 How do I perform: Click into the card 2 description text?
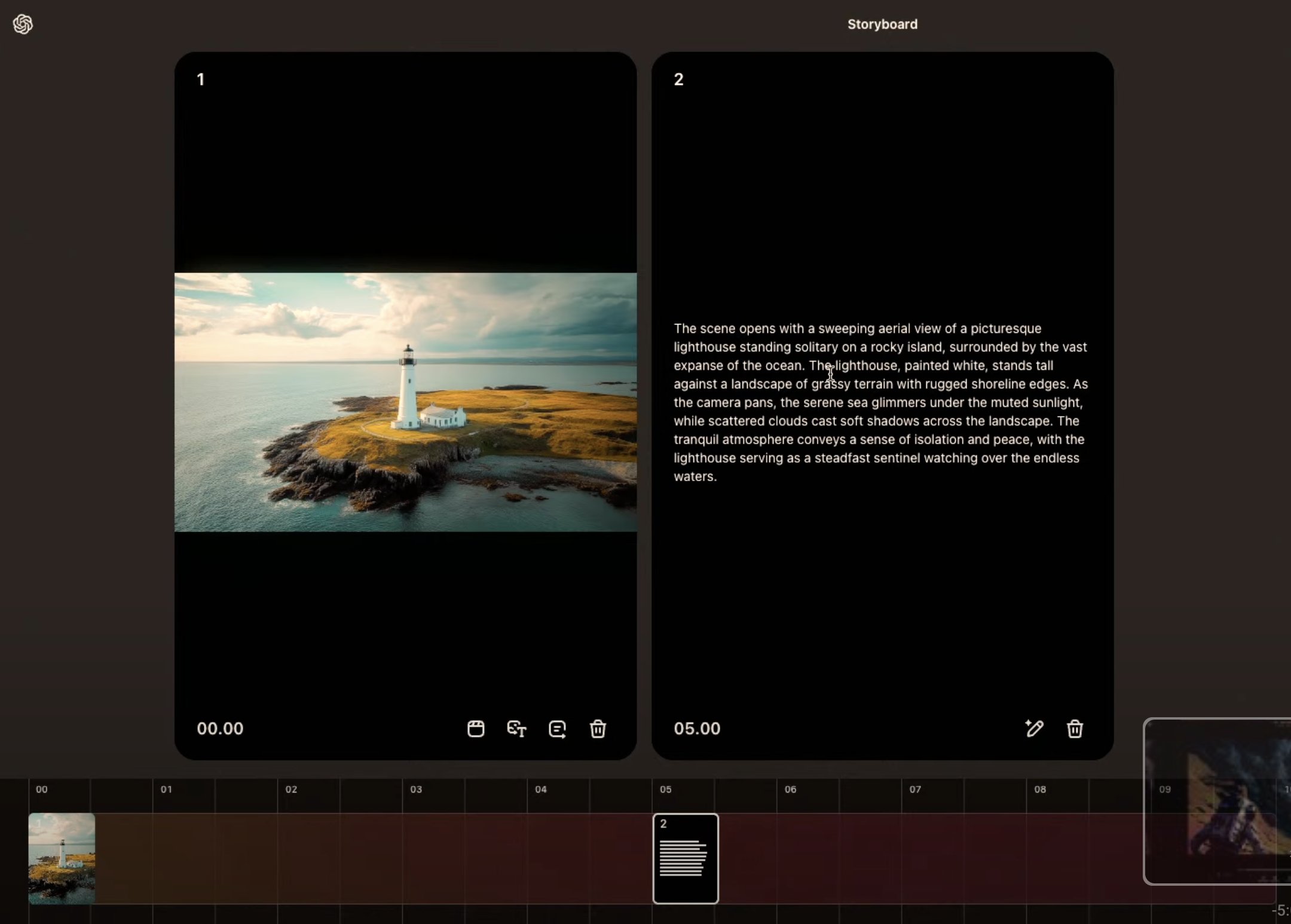881,402
